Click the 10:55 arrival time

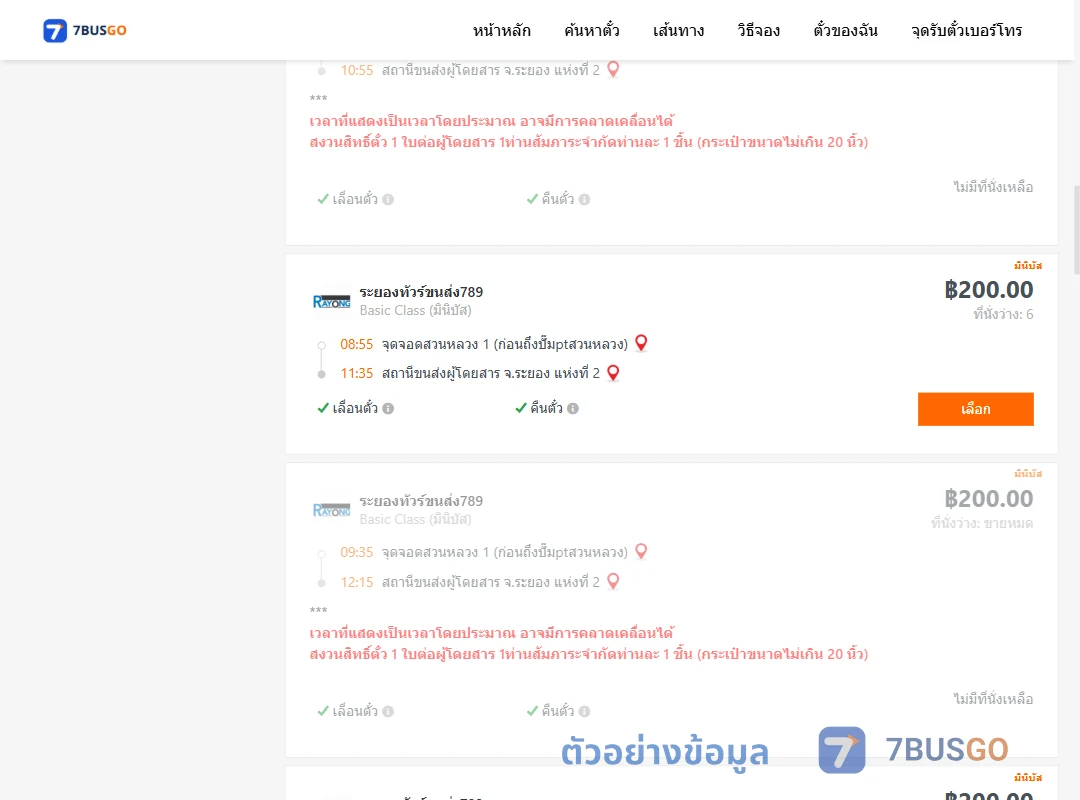(x=356, y=70)
